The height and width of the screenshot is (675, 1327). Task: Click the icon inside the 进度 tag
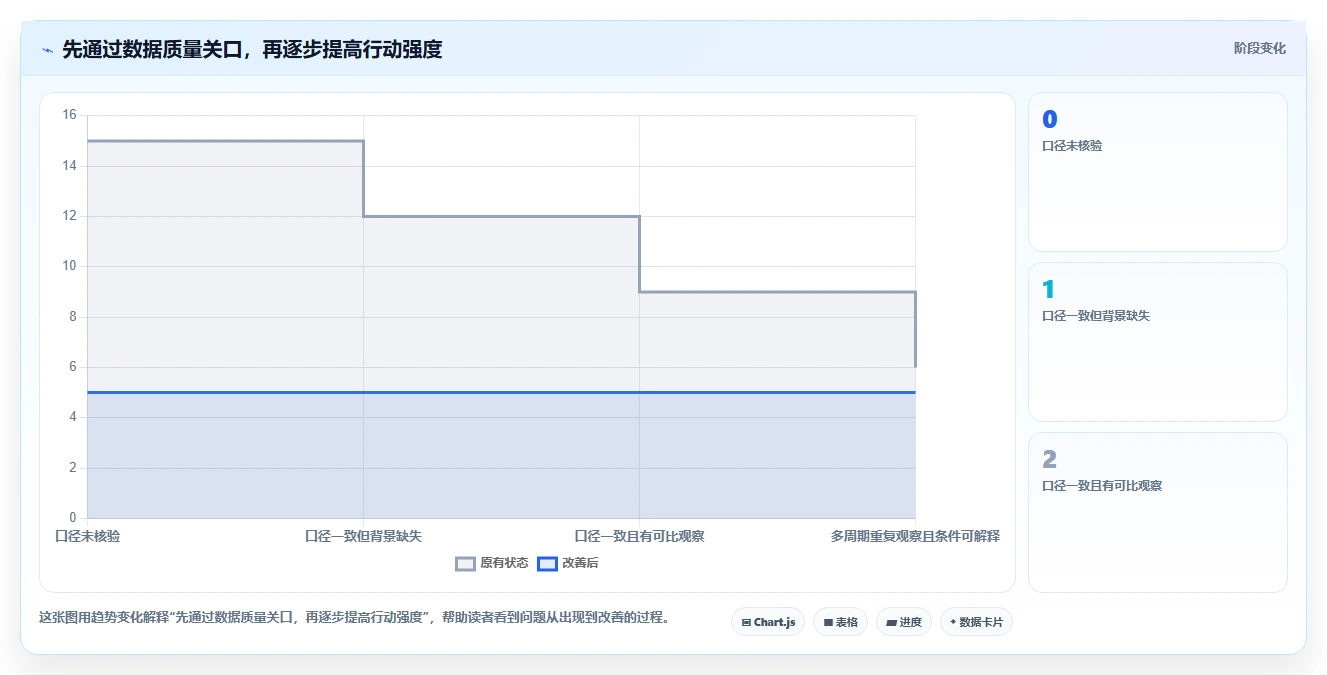pos(891,622)
